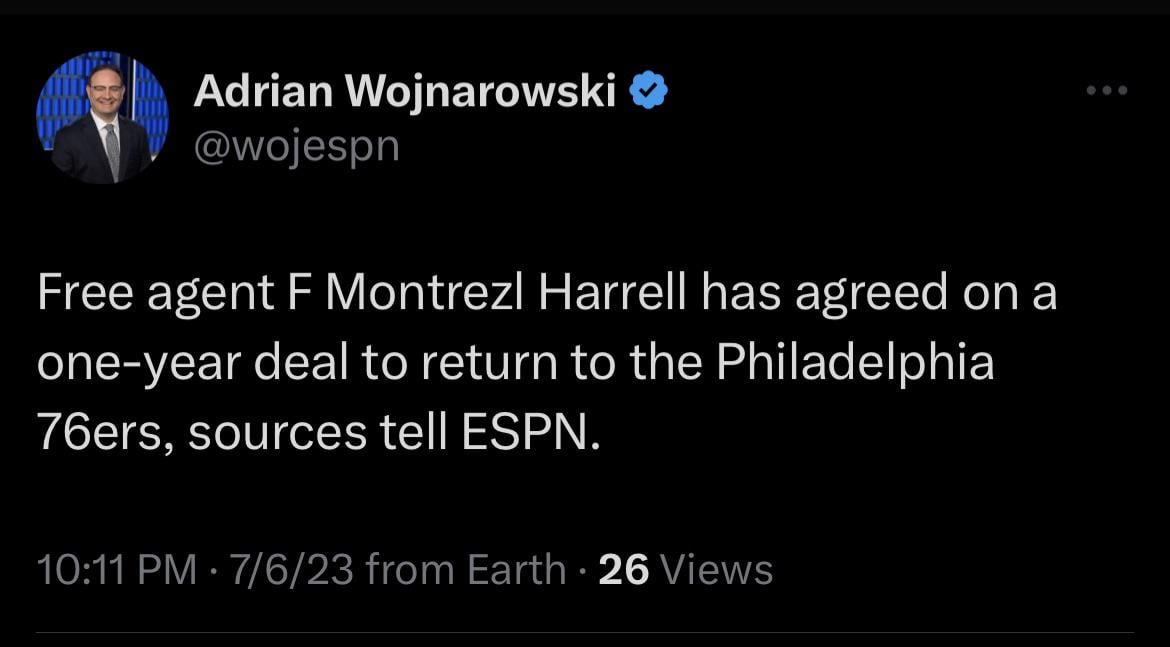The height and width of the screenshot is (647, 1170).
Task: Click the bold 26 view count number
Action: [624, 569]
